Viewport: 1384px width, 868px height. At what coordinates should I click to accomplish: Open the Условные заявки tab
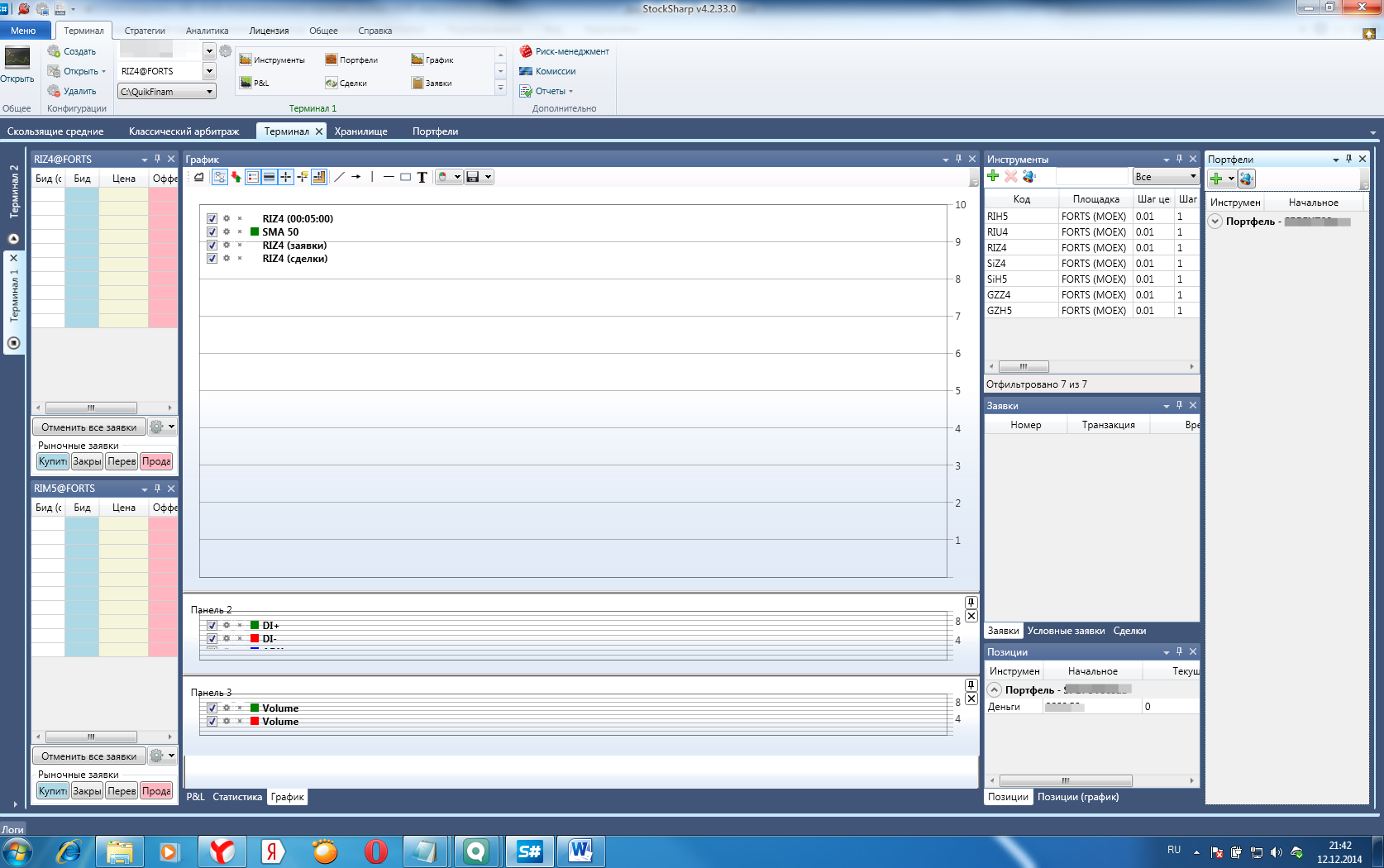click(1066, 631)
